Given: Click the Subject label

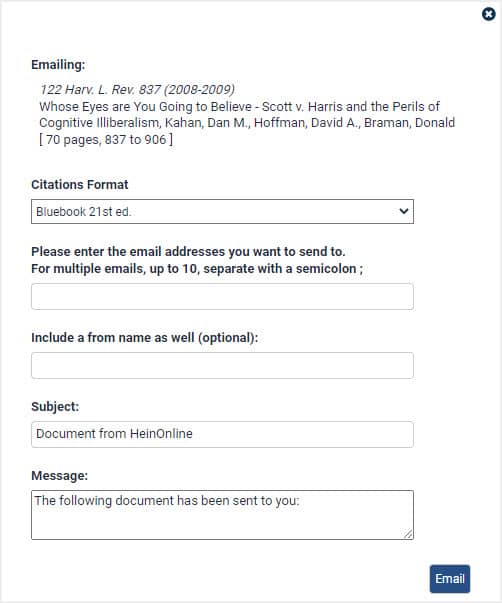Looking at the screenshot, I should point(55,406).
